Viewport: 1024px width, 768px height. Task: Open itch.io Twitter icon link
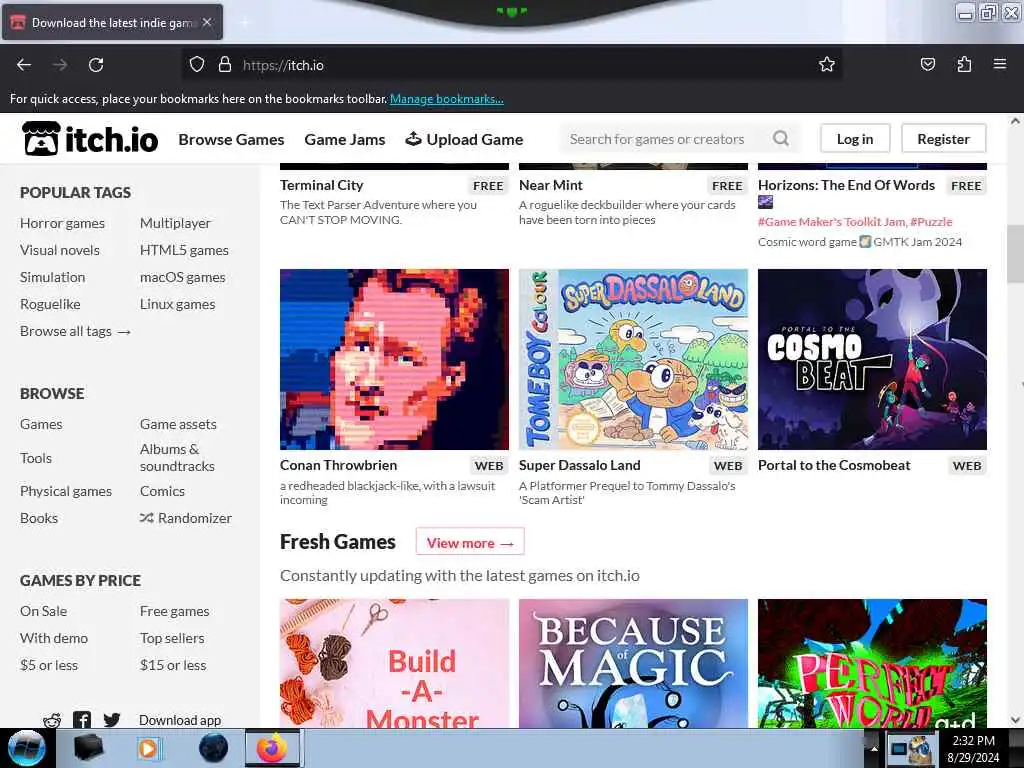point(112,720)
